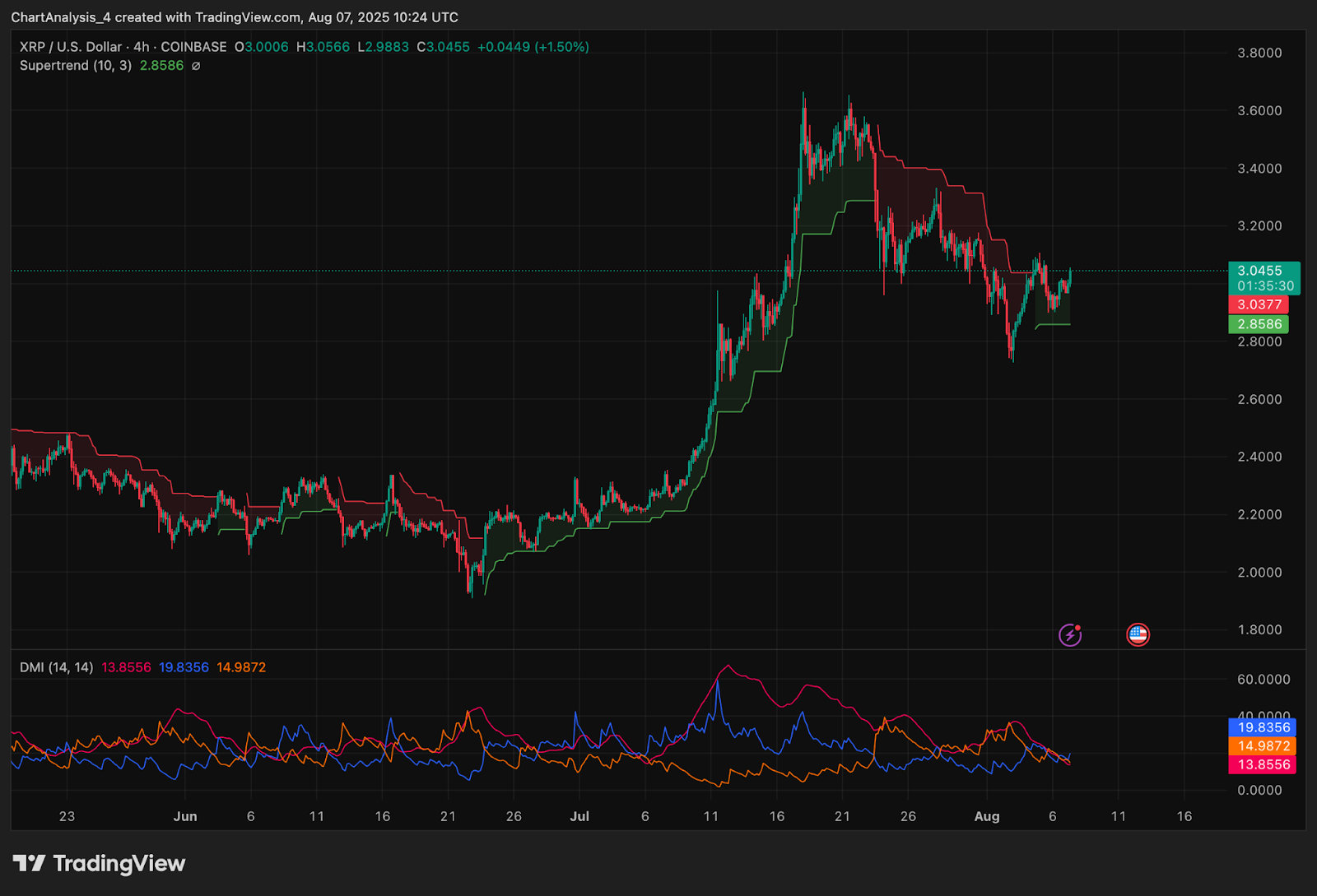Click the COINBASE exchange label
This screenshot has height=896, width=1317.
[193, 47]
